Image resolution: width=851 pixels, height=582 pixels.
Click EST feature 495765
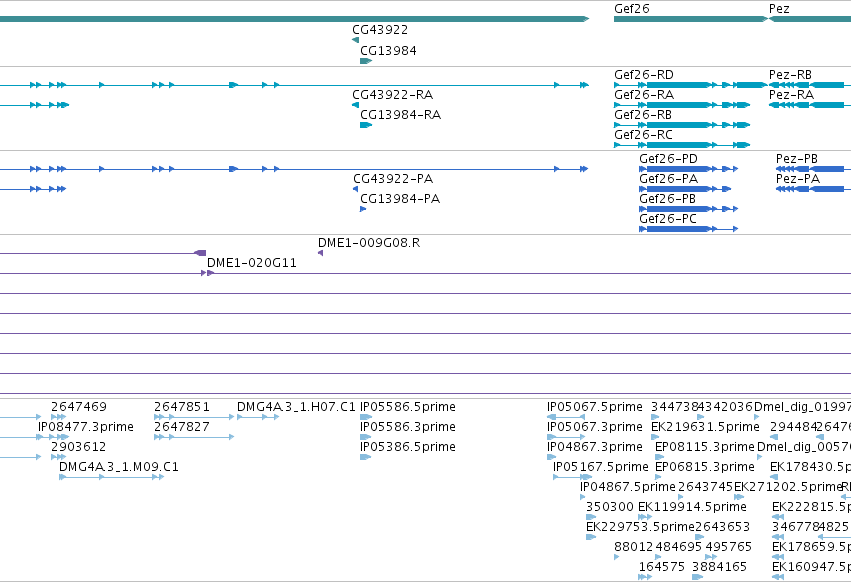point(711,558)
